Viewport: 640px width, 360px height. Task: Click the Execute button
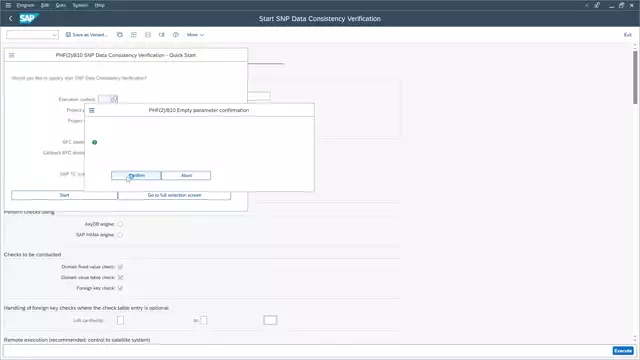[623, 351]
